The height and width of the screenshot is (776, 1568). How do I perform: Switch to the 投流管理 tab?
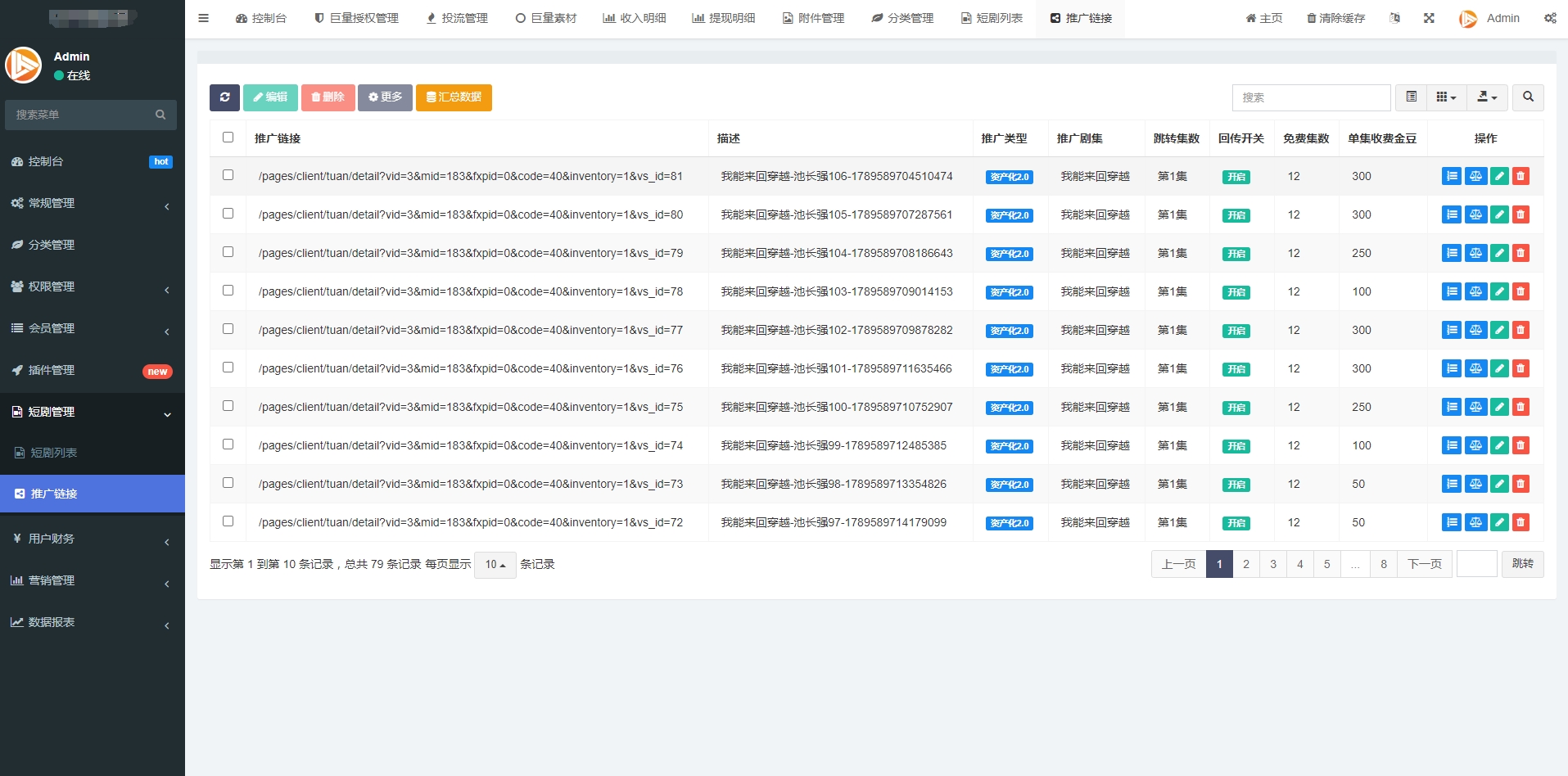[457, 18]
